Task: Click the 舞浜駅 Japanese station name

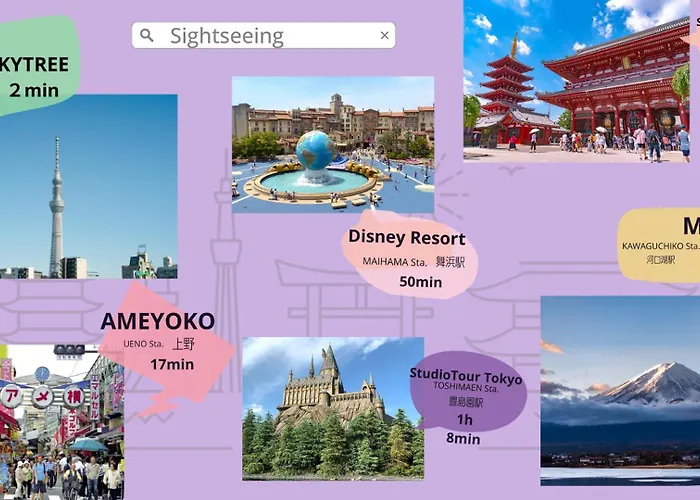Action: pos(450,262)
